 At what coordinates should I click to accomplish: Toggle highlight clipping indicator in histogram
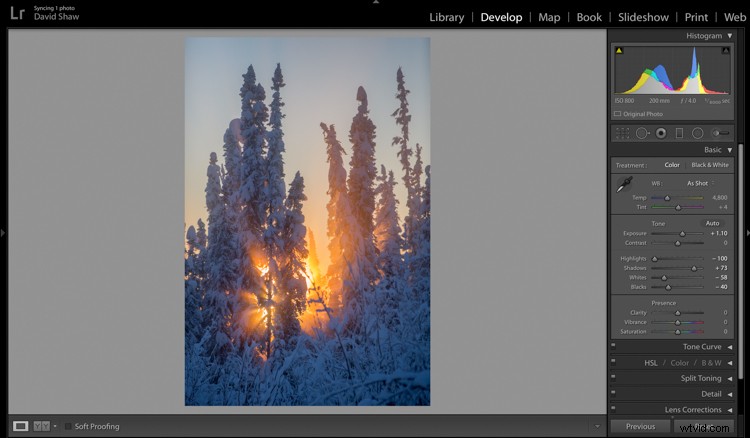[x=726, y=50]
